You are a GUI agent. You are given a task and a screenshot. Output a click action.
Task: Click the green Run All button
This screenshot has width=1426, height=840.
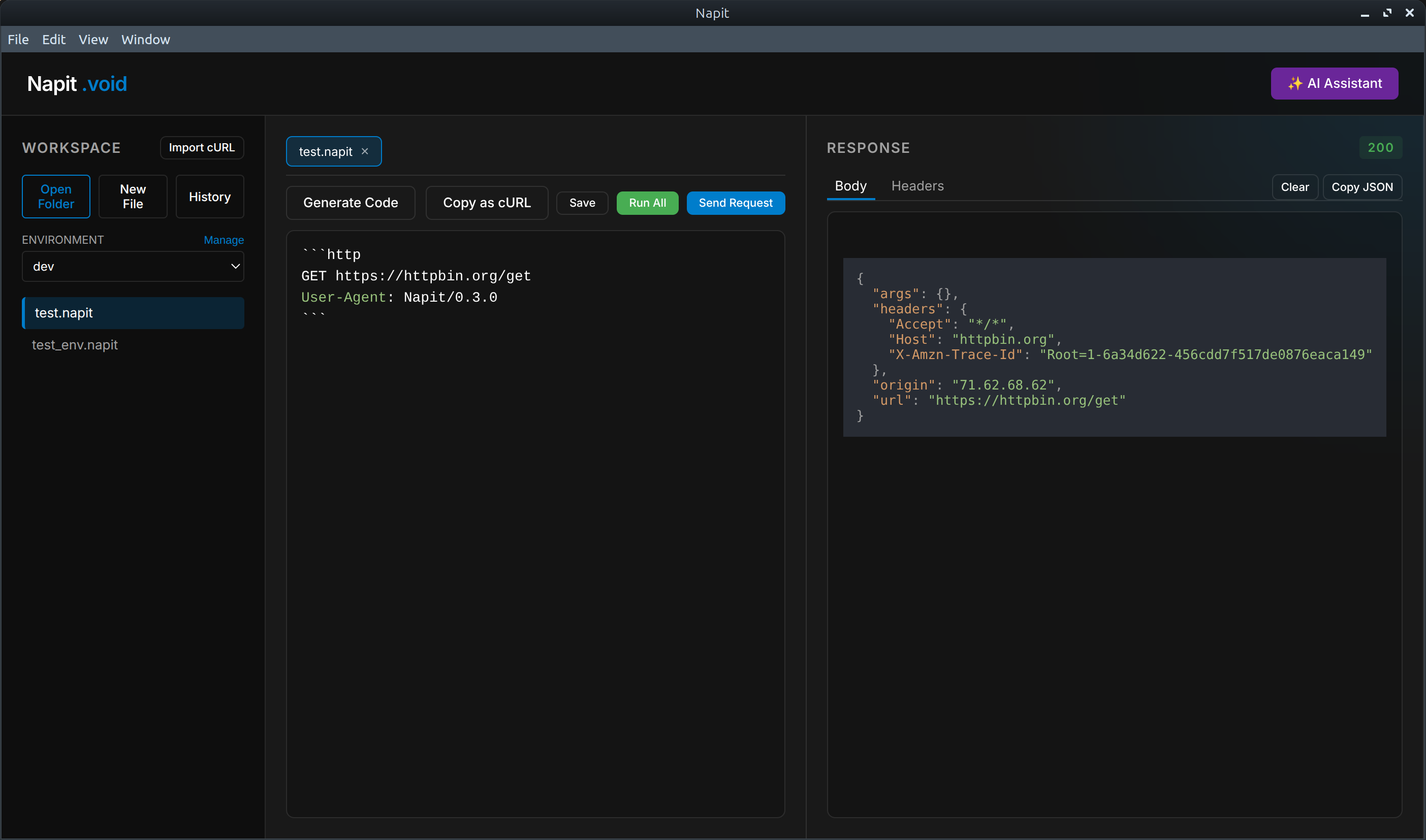pyautogui.click(x=647, y=203)
